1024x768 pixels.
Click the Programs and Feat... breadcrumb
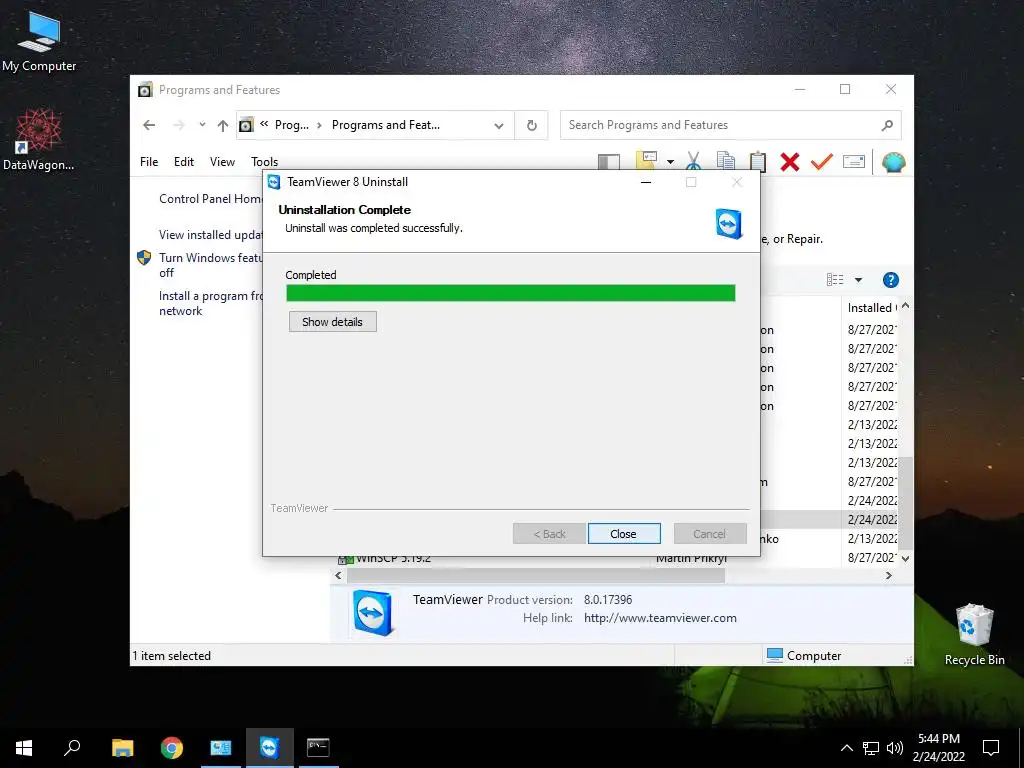385,125
